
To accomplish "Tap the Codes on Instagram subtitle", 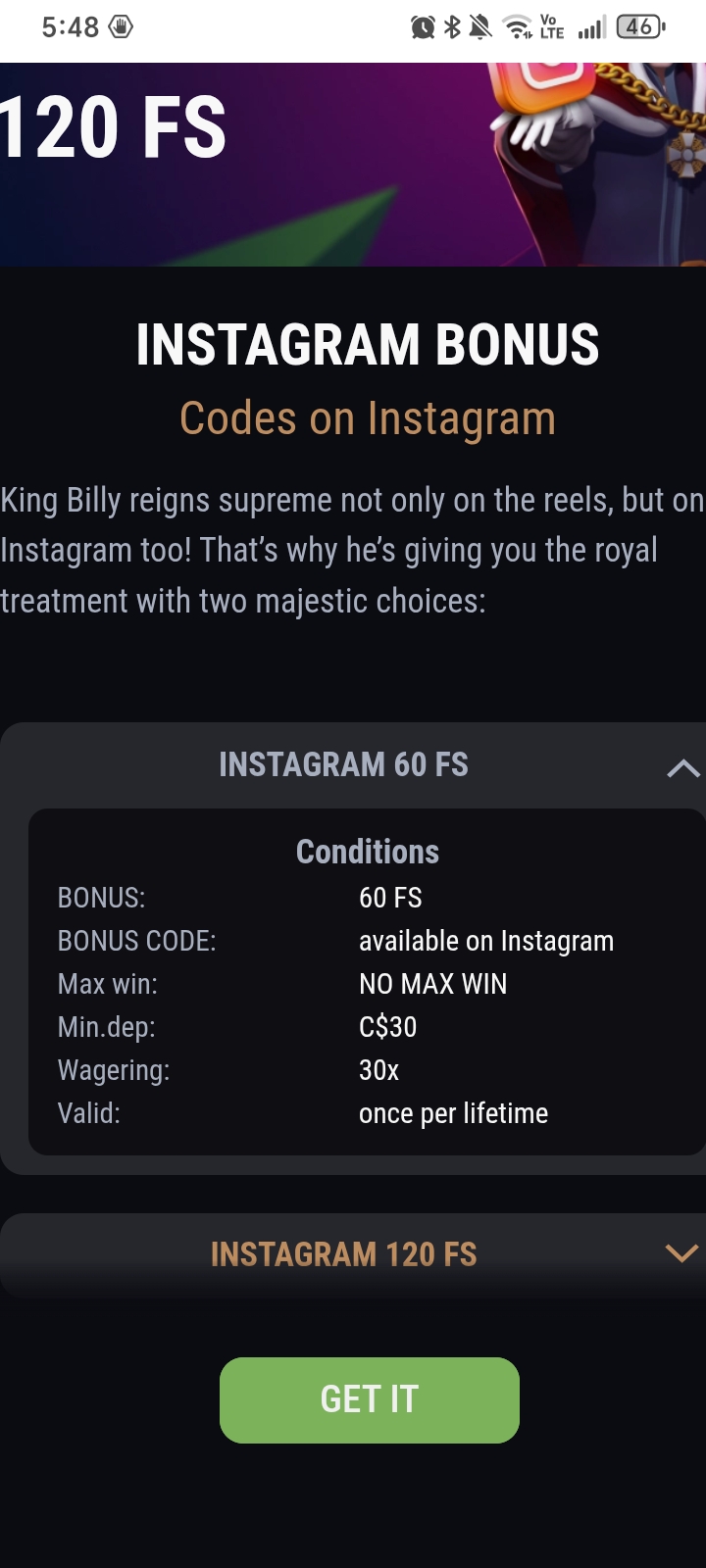I will coord(368,418).
